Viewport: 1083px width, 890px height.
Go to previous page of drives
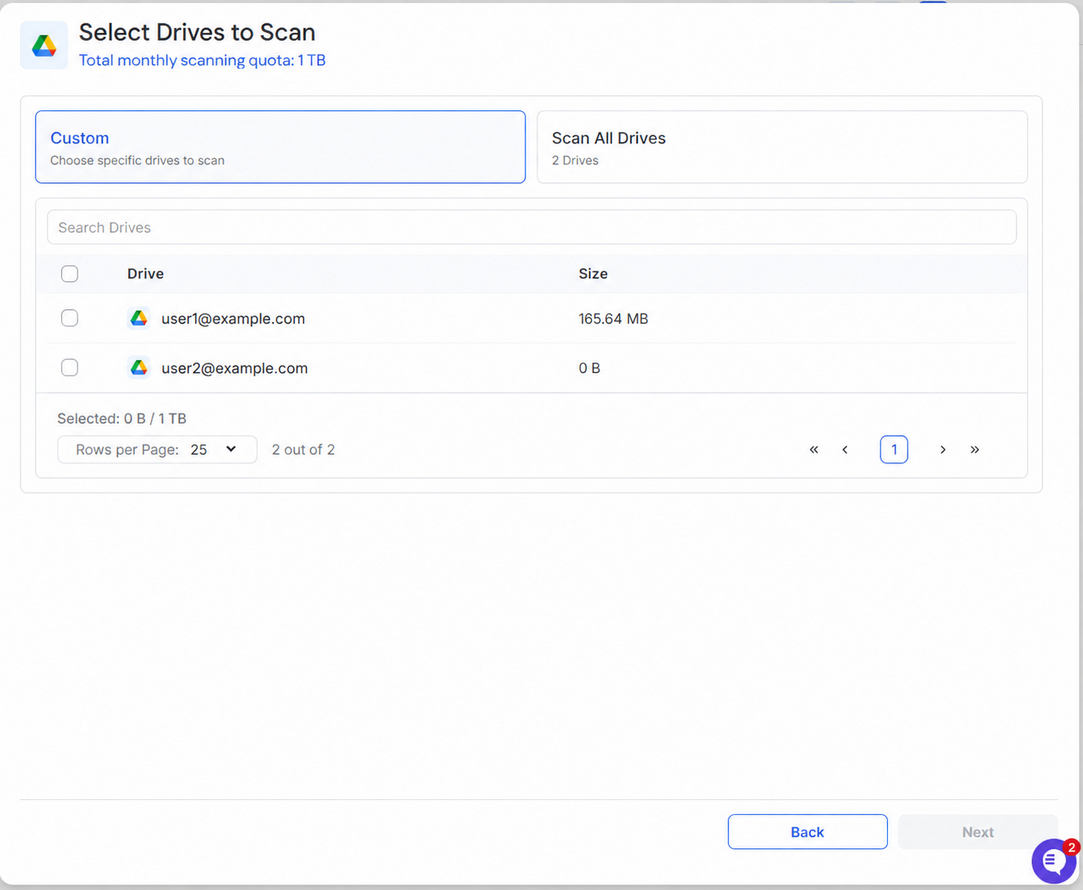point(845,449)
